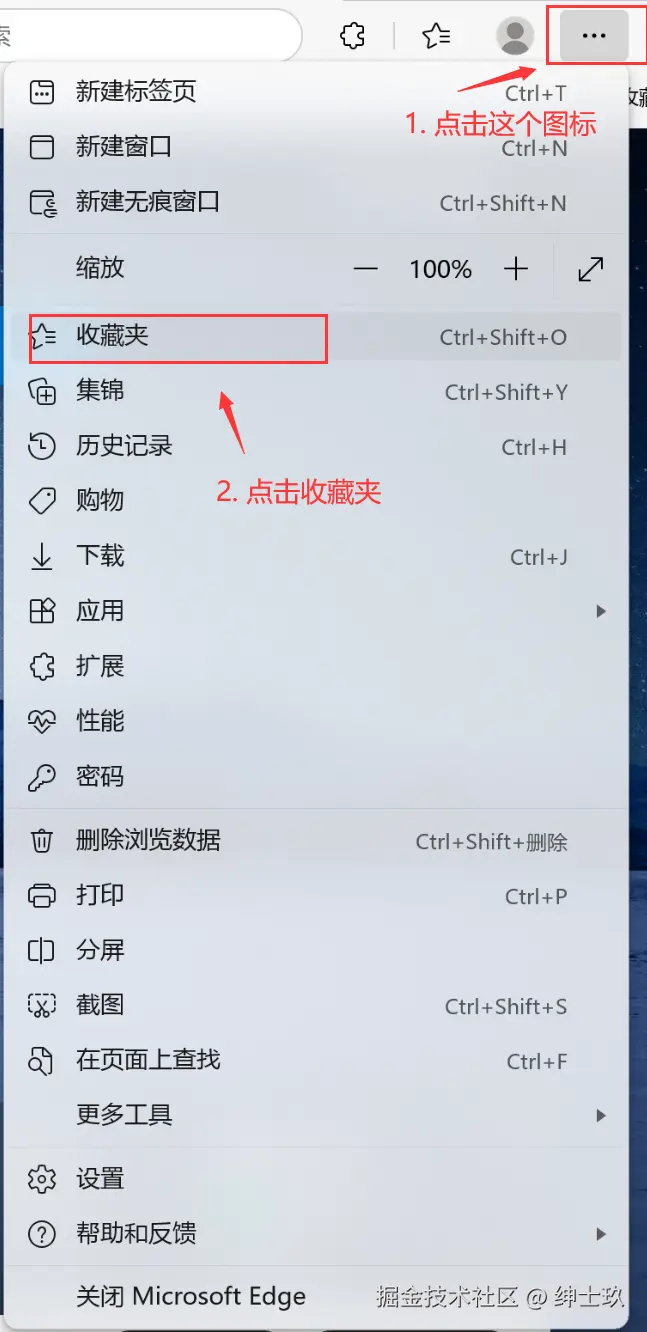Click the 性能 (Performance) heart icon
Viewport: 647px width, 1332px height.
point(42,721)
